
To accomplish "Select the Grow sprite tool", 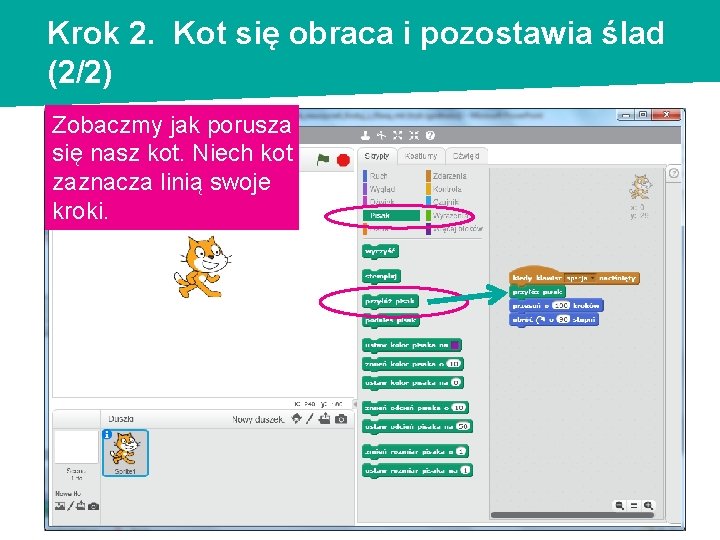I will coord(398,135).
